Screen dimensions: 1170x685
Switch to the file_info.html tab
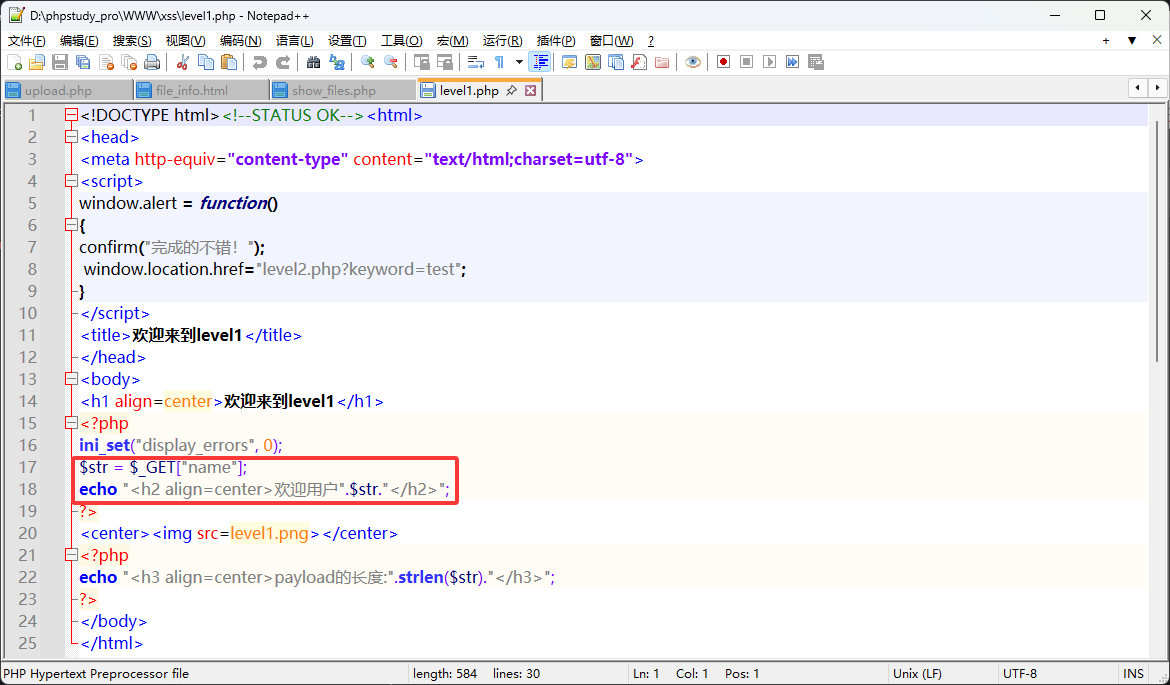[201, 90]
